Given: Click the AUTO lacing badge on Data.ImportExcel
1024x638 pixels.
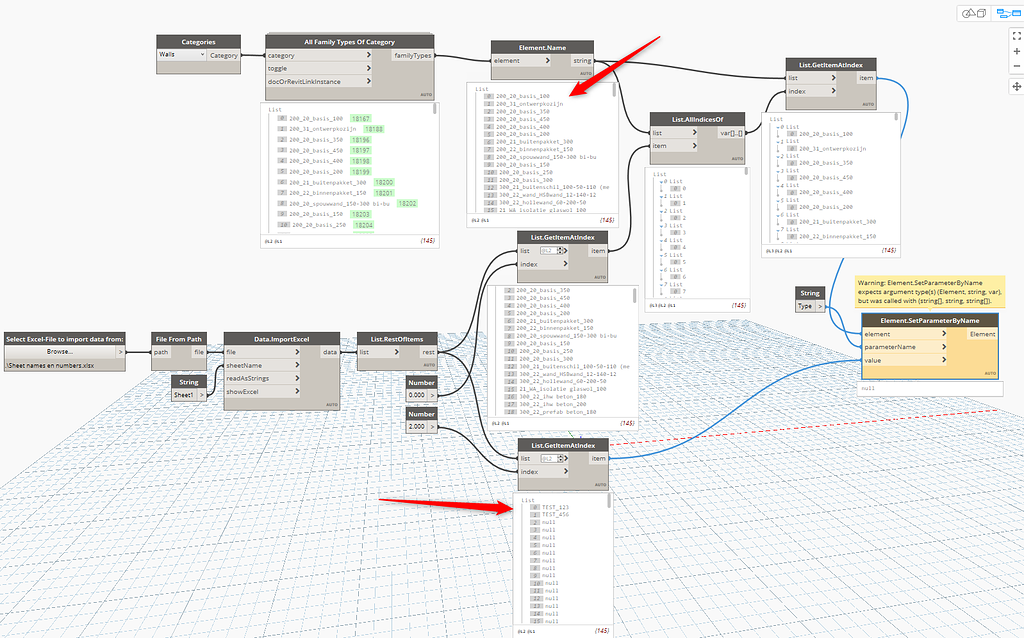Looking at the screenshot, I should point(333,405).
